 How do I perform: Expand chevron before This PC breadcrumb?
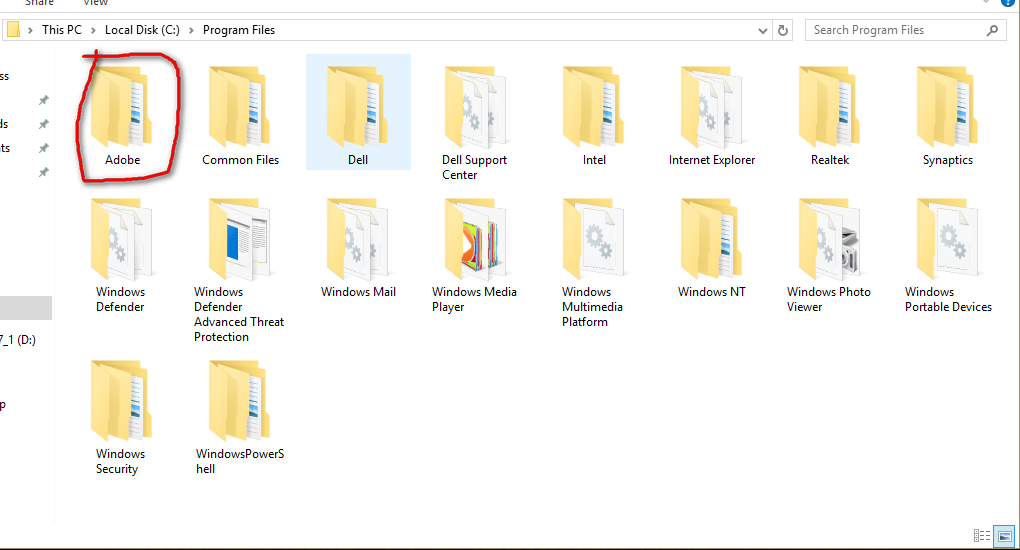click(x=30, y=31)
